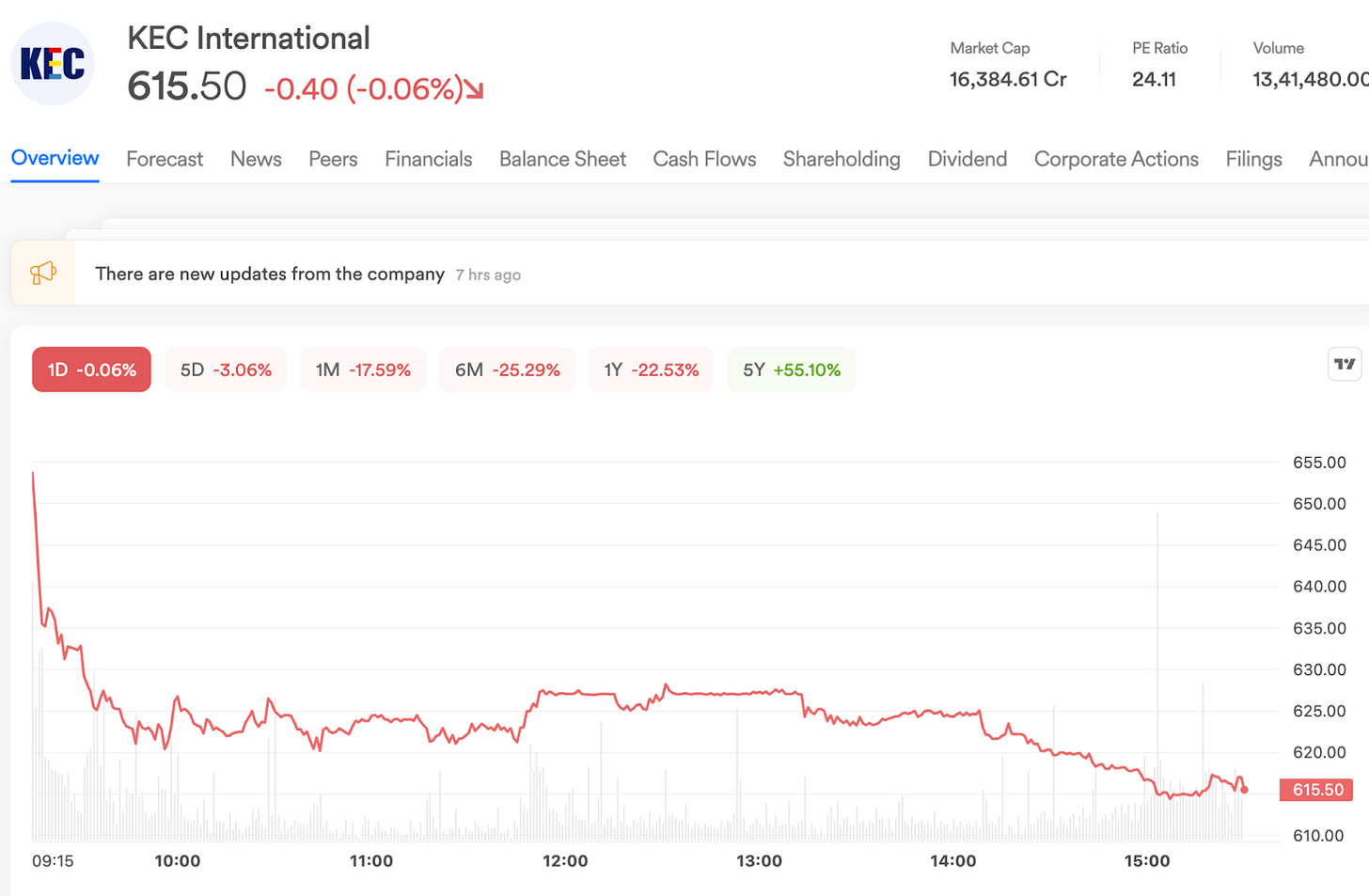This screenshot has width=1369, height=896.
Task: Click the 655.00 price axis label
Action: [1319, 463]
